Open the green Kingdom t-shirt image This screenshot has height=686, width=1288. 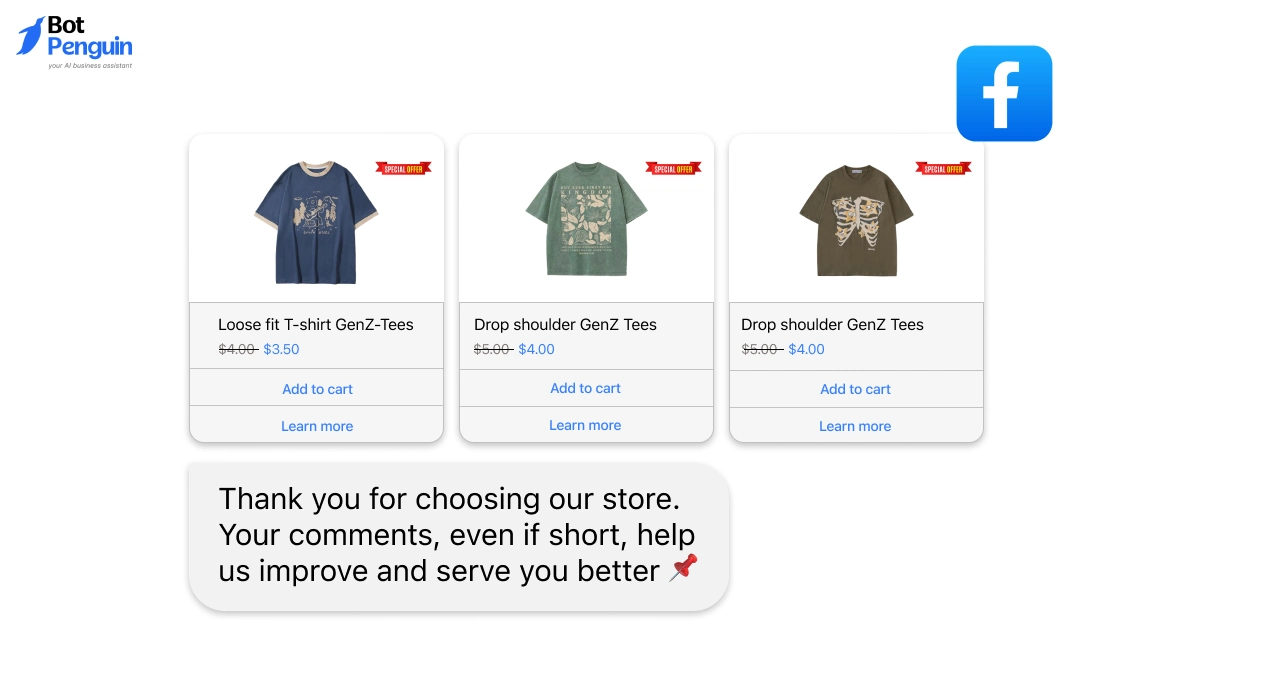click(586, 220)
